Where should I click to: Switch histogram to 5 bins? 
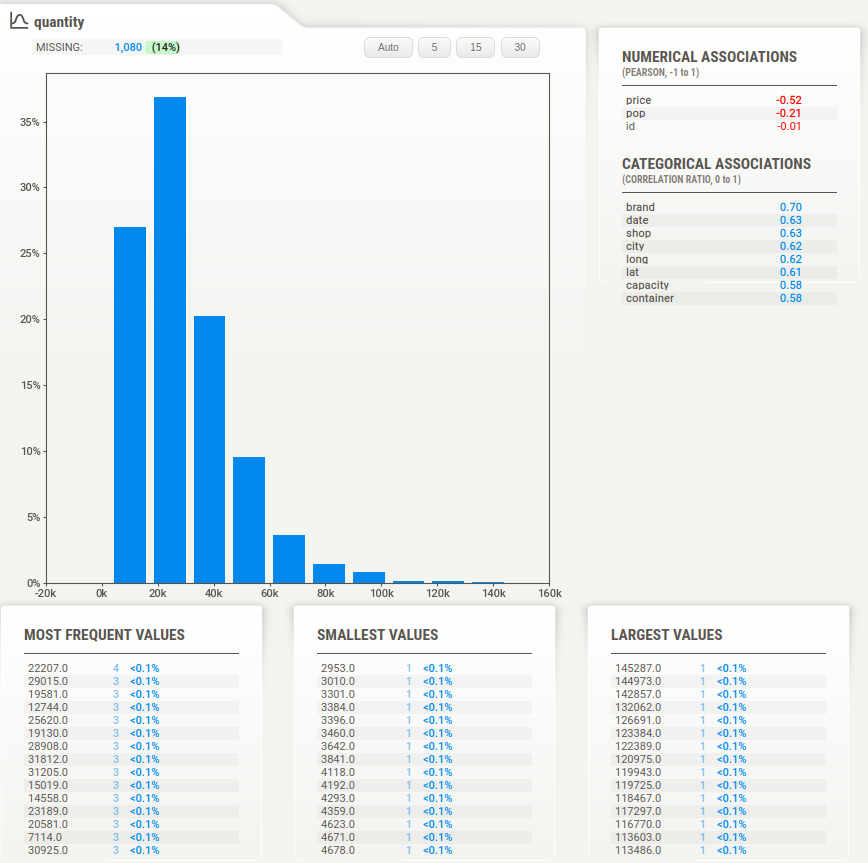click(434, 47)
